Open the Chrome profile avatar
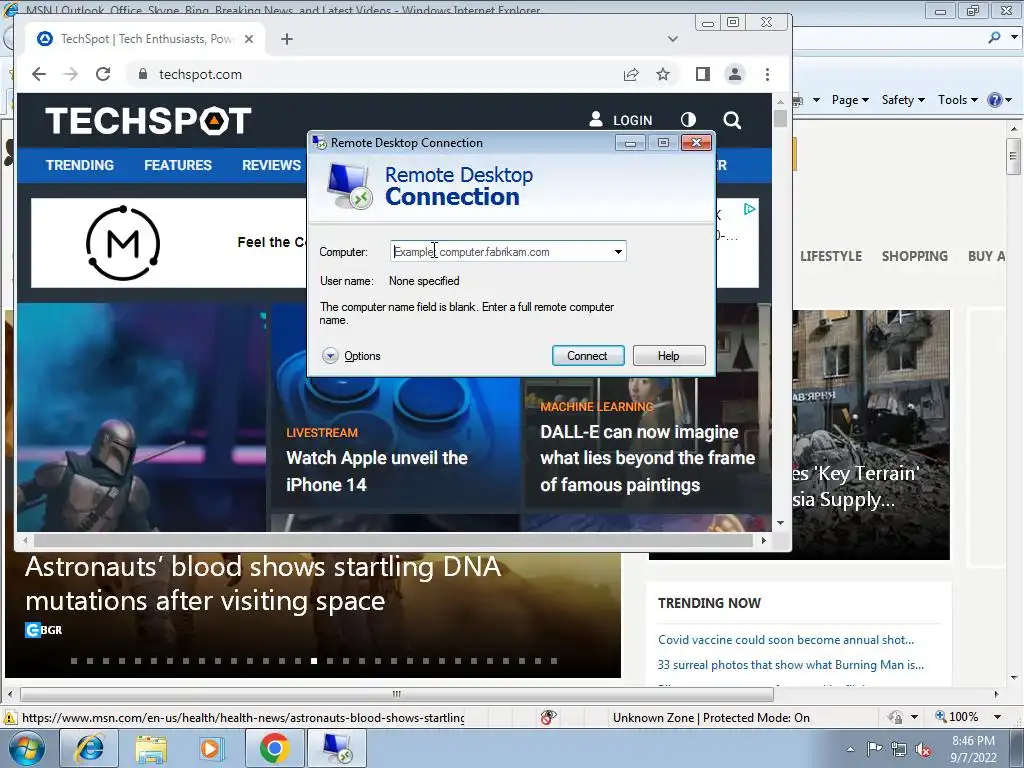The image size is (1024, 768). (x=735, y=74)
